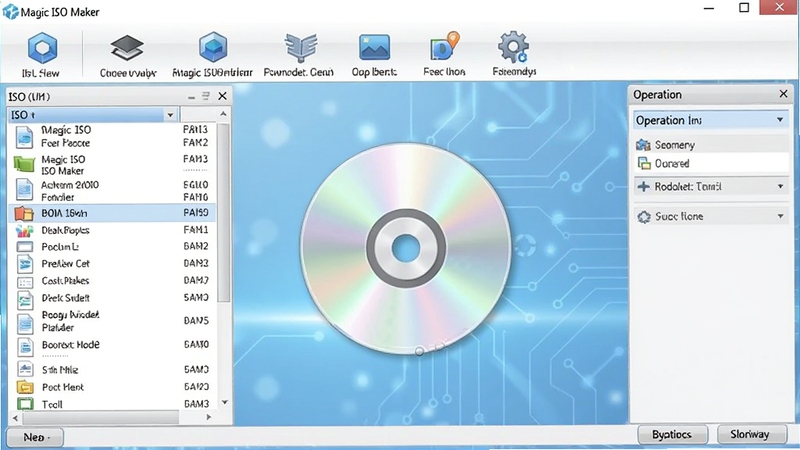Minimize the ISO panel

click(191, 97)
